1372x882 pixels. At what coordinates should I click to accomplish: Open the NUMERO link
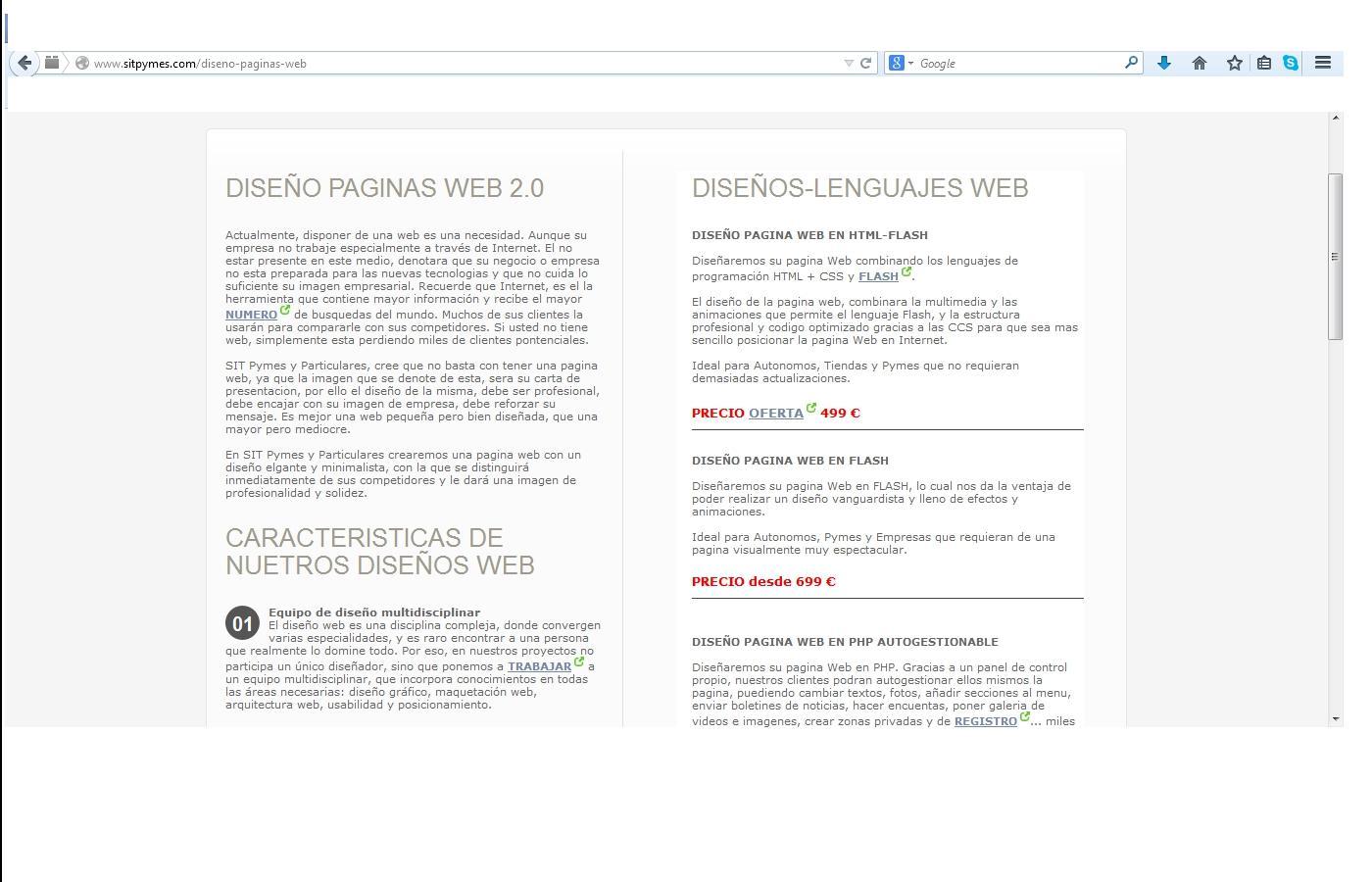251,315
